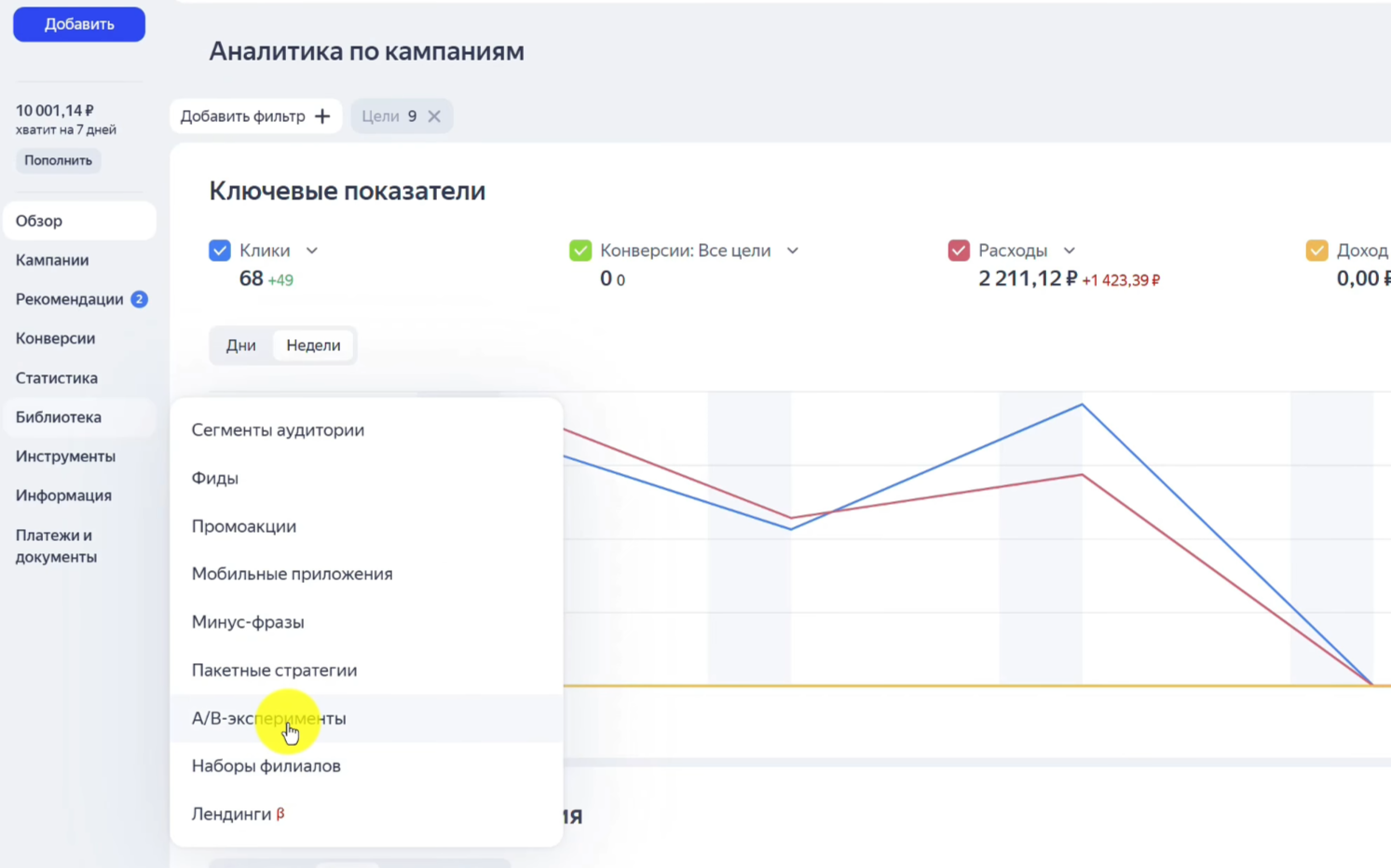Screen dimensions: 1391x868
Task: Disable the Расходы metric checkbox
Action: (958, 250)
